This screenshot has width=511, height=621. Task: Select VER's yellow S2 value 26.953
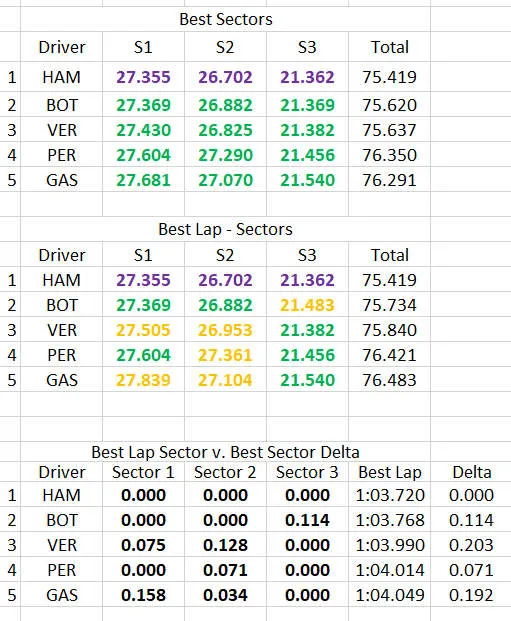(225, 330)
